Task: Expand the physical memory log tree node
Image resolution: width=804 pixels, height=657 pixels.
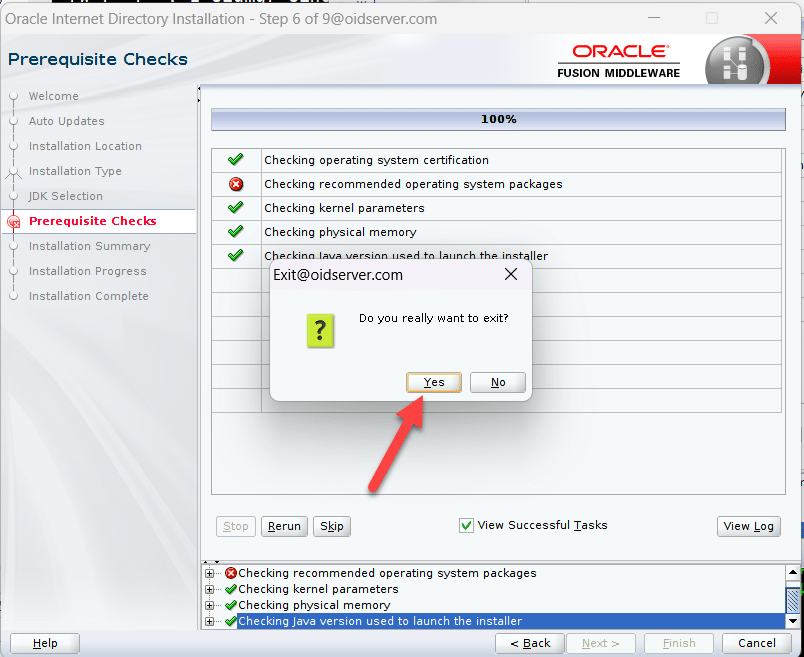Action: click(x=210, y=606)
